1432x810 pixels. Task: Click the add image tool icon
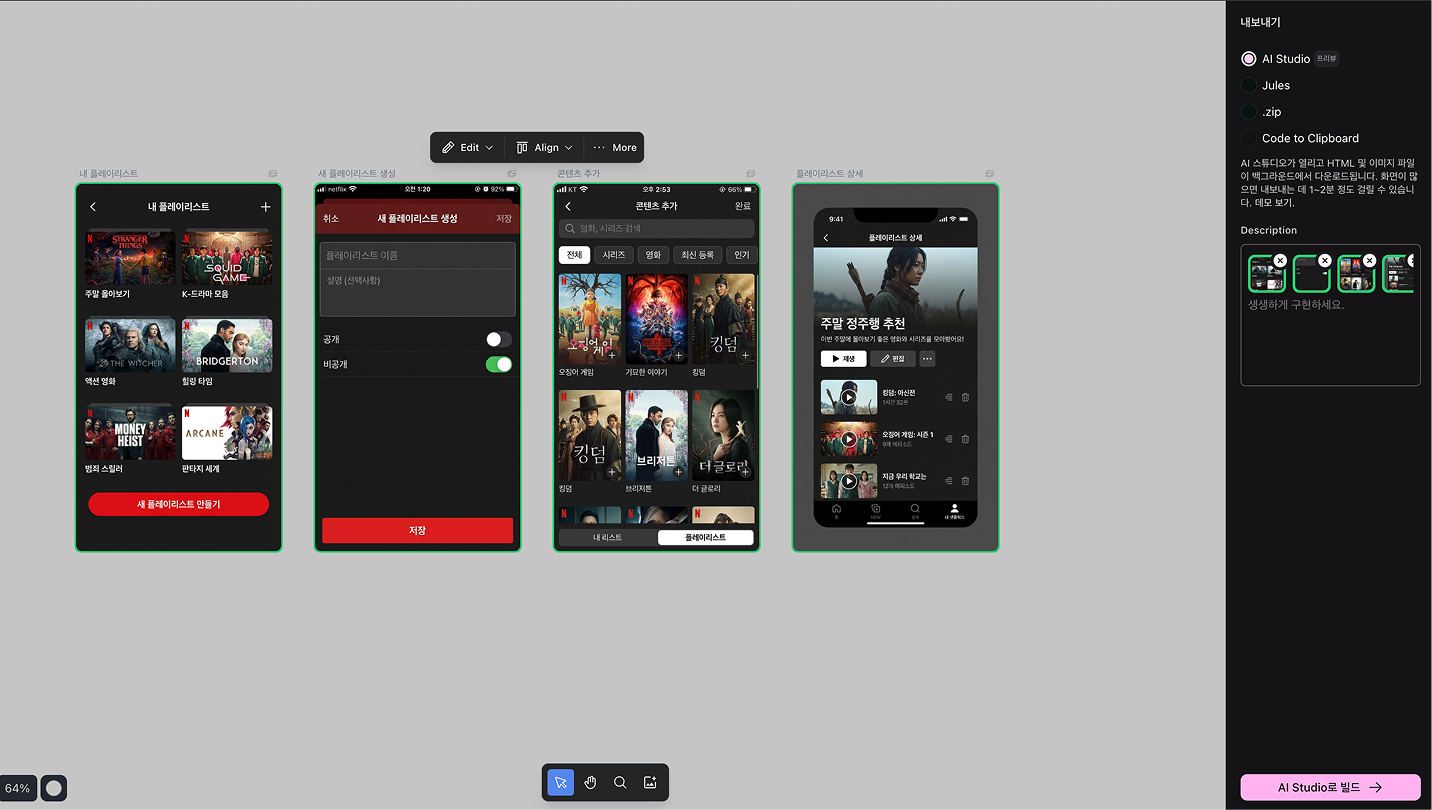[650, 783]
